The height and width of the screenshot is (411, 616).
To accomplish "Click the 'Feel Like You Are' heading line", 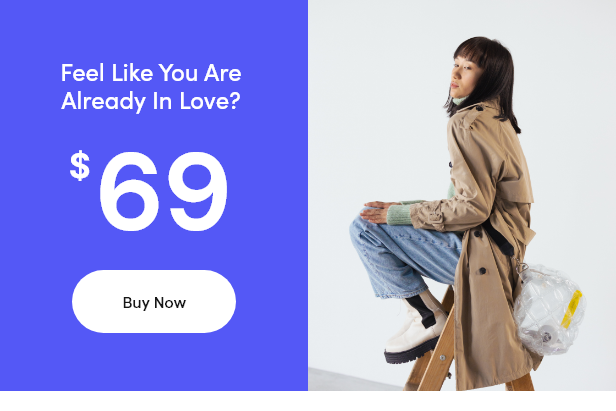I will (x=151, y=73).
